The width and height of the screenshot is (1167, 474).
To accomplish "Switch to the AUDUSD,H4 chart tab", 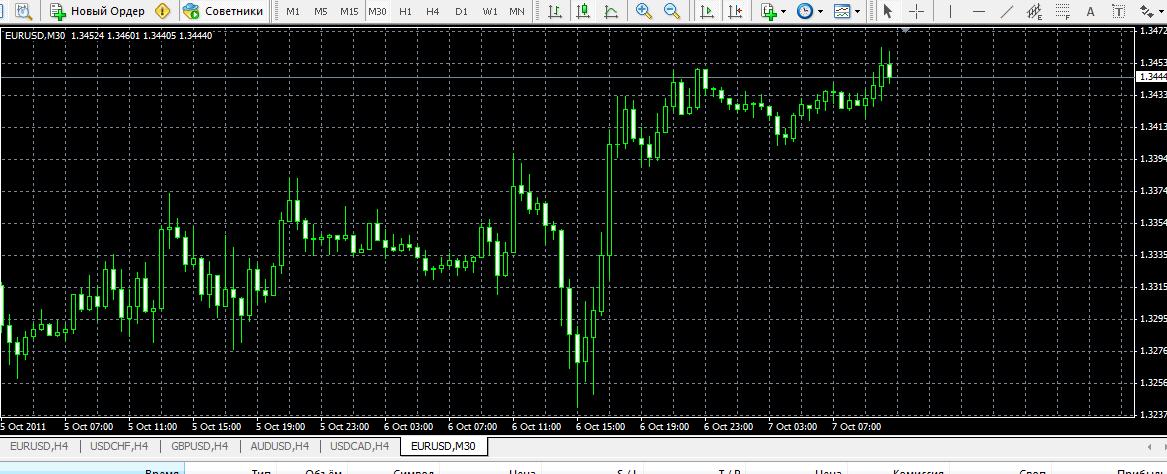I will (280, 446).
